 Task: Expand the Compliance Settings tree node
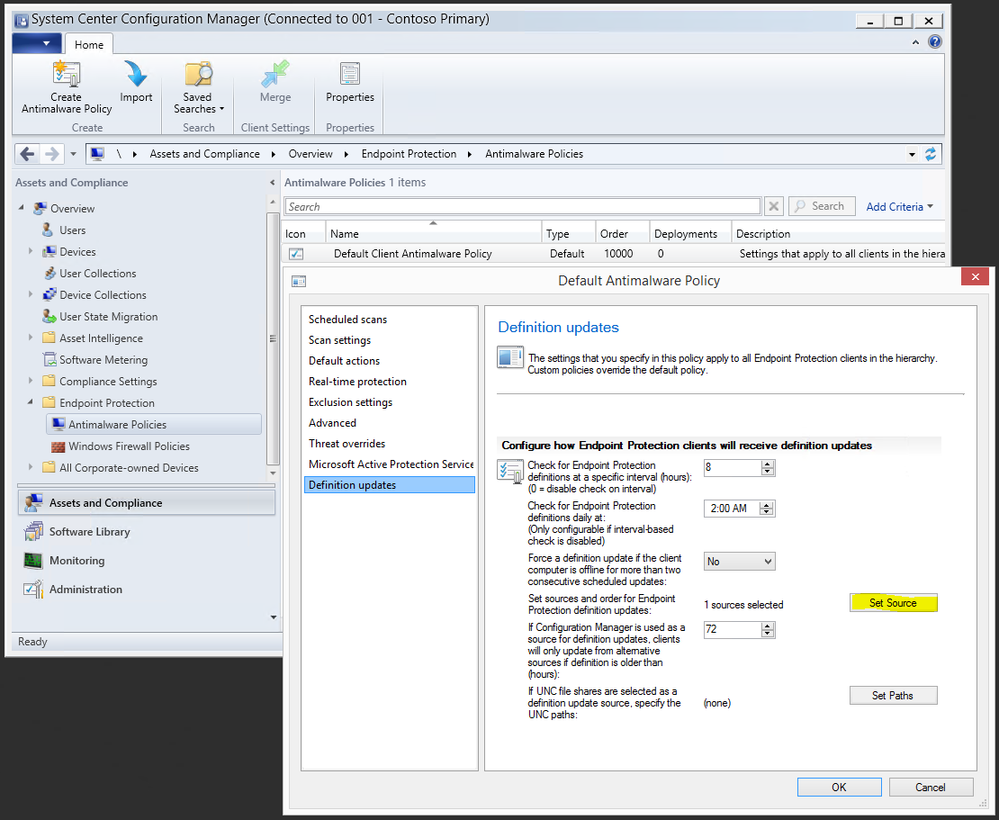coord(30,382)
